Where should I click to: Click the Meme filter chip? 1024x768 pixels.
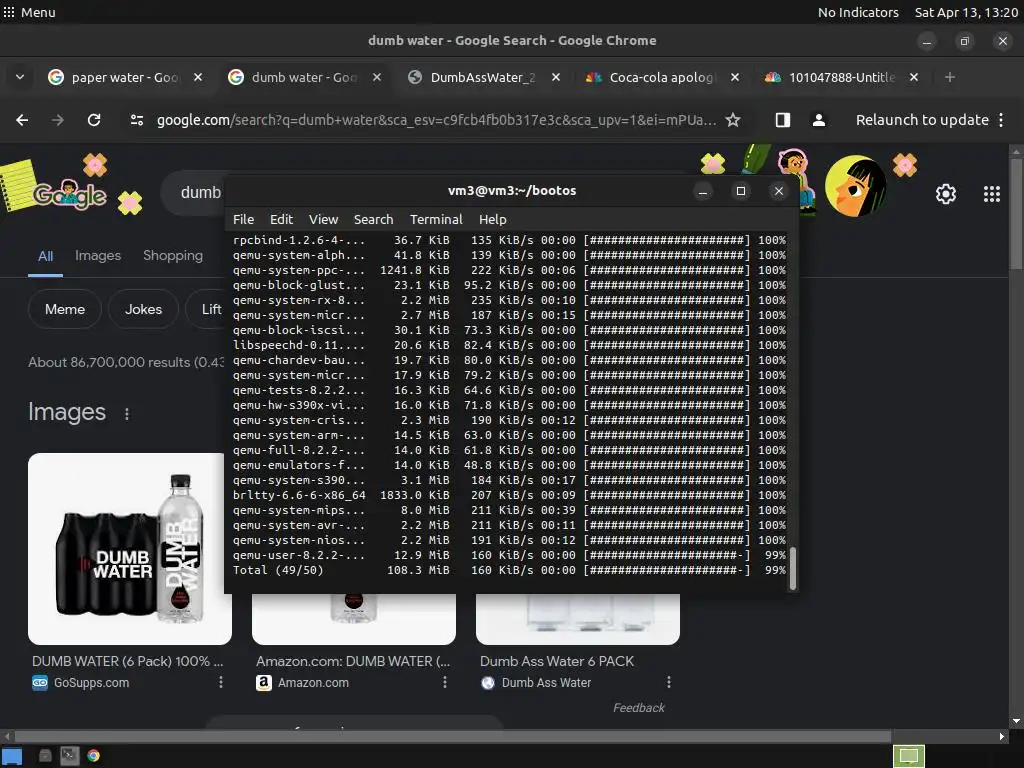pos(65,310)
